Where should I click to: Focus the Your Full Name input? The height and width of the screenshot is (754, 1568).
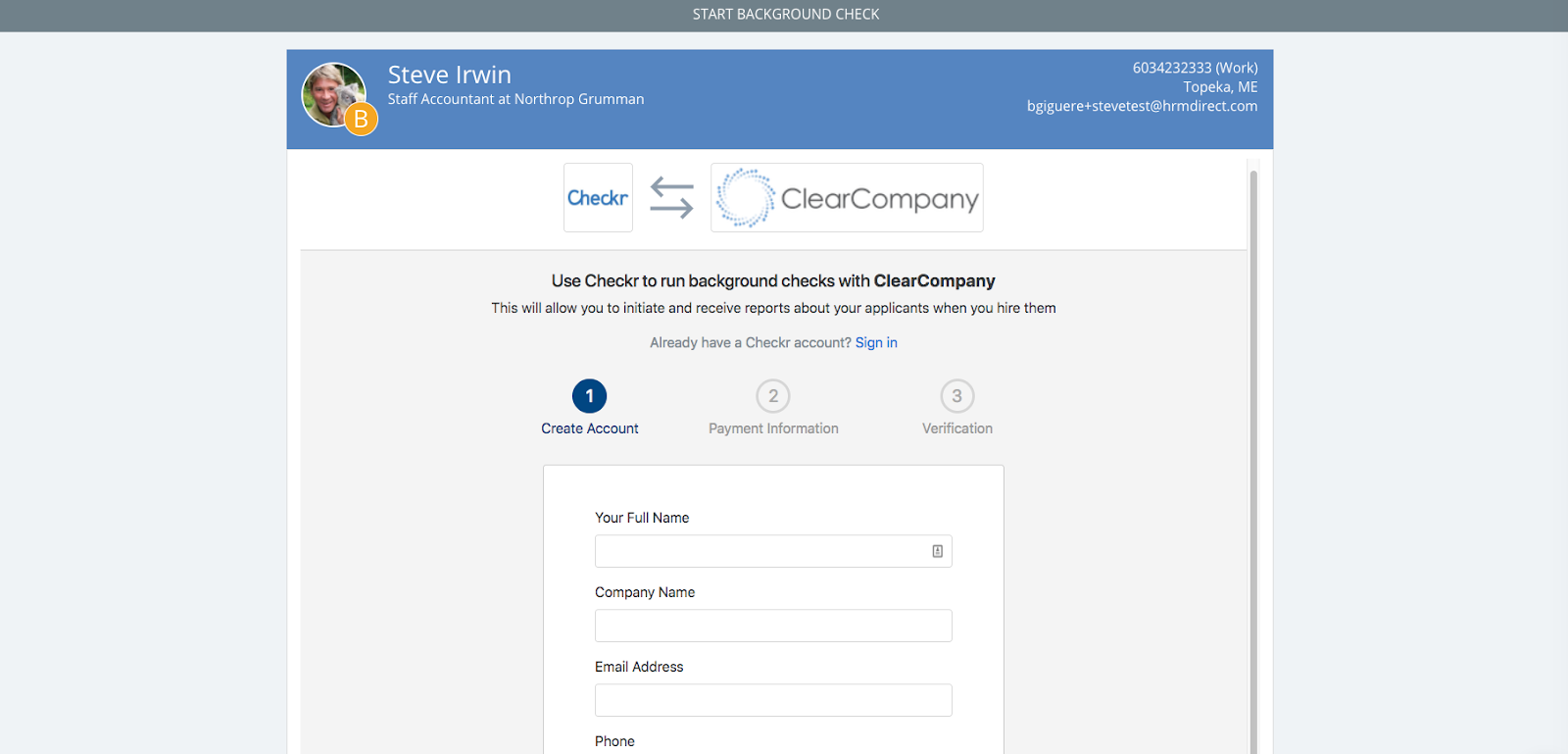[x=773, y=551]
